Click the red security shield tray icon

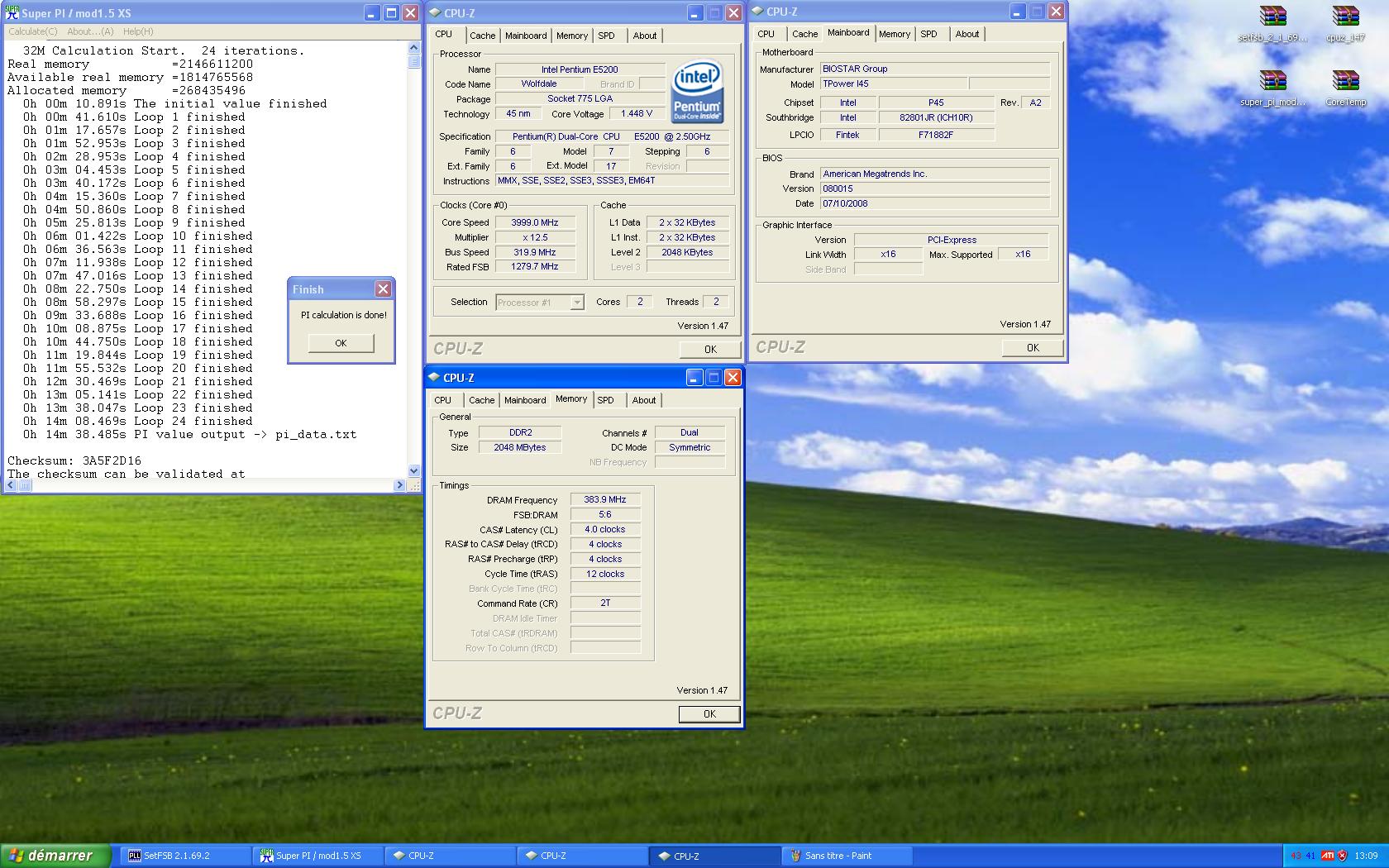tap(1342, 856)
